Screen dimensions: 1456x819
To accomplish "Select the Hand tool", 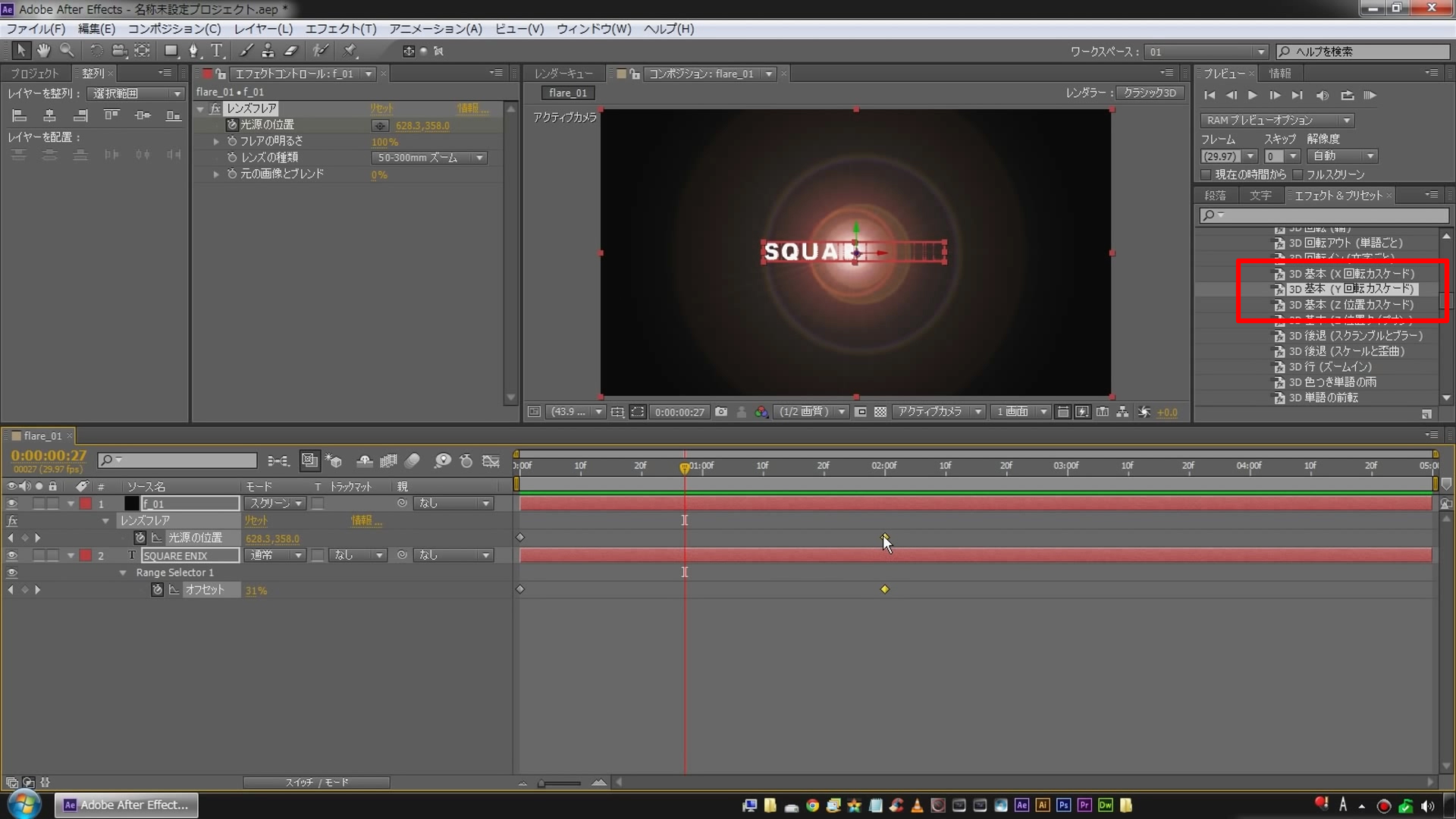I will 44,51.
